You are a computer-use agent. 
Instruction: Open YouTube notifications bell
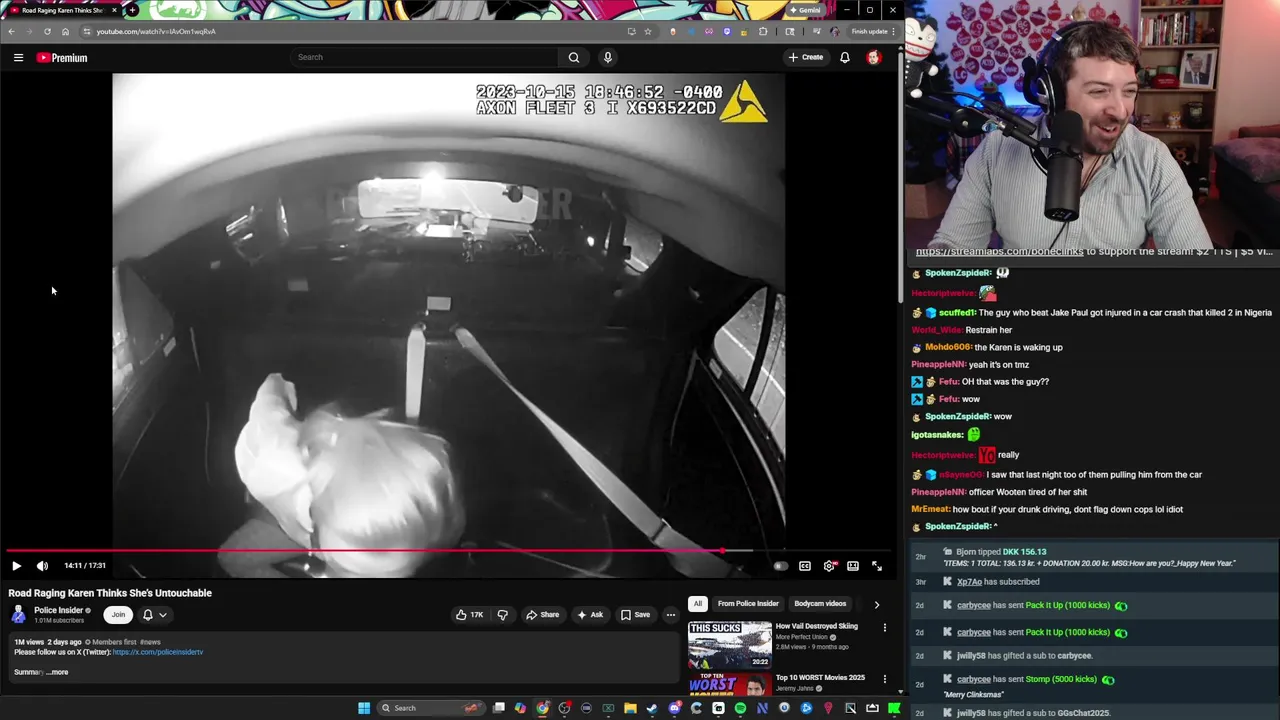(x=845, y=57)
